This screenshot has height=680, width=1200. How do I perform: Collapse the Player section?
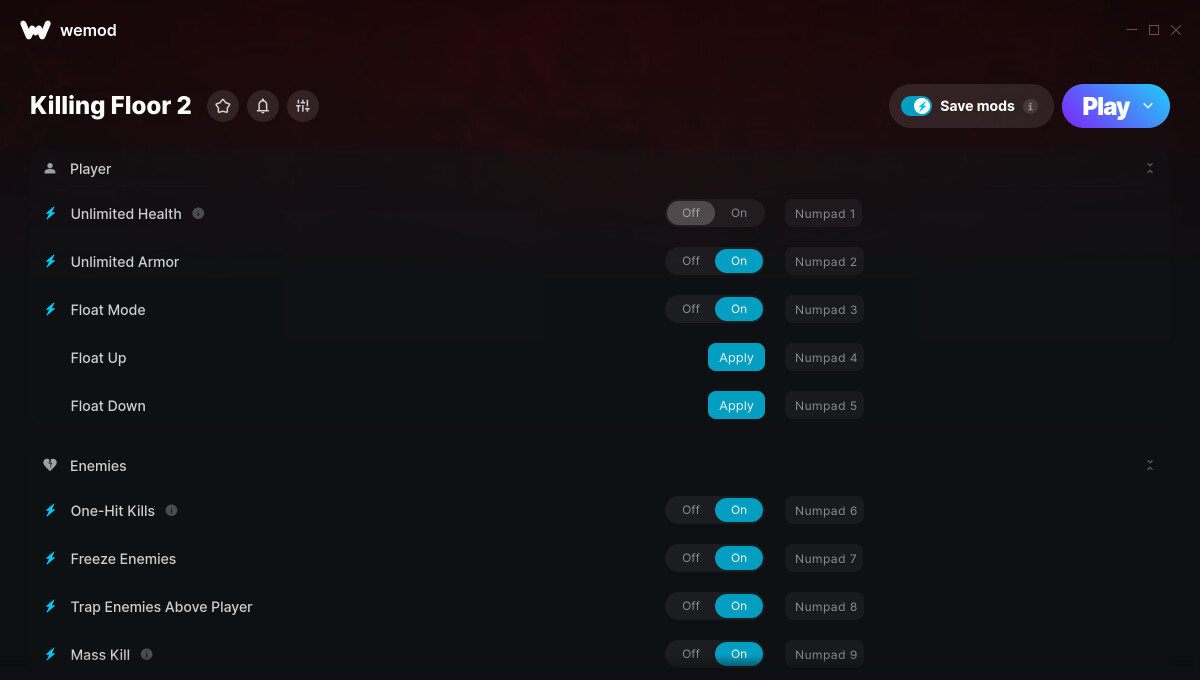coord(1150,169)
